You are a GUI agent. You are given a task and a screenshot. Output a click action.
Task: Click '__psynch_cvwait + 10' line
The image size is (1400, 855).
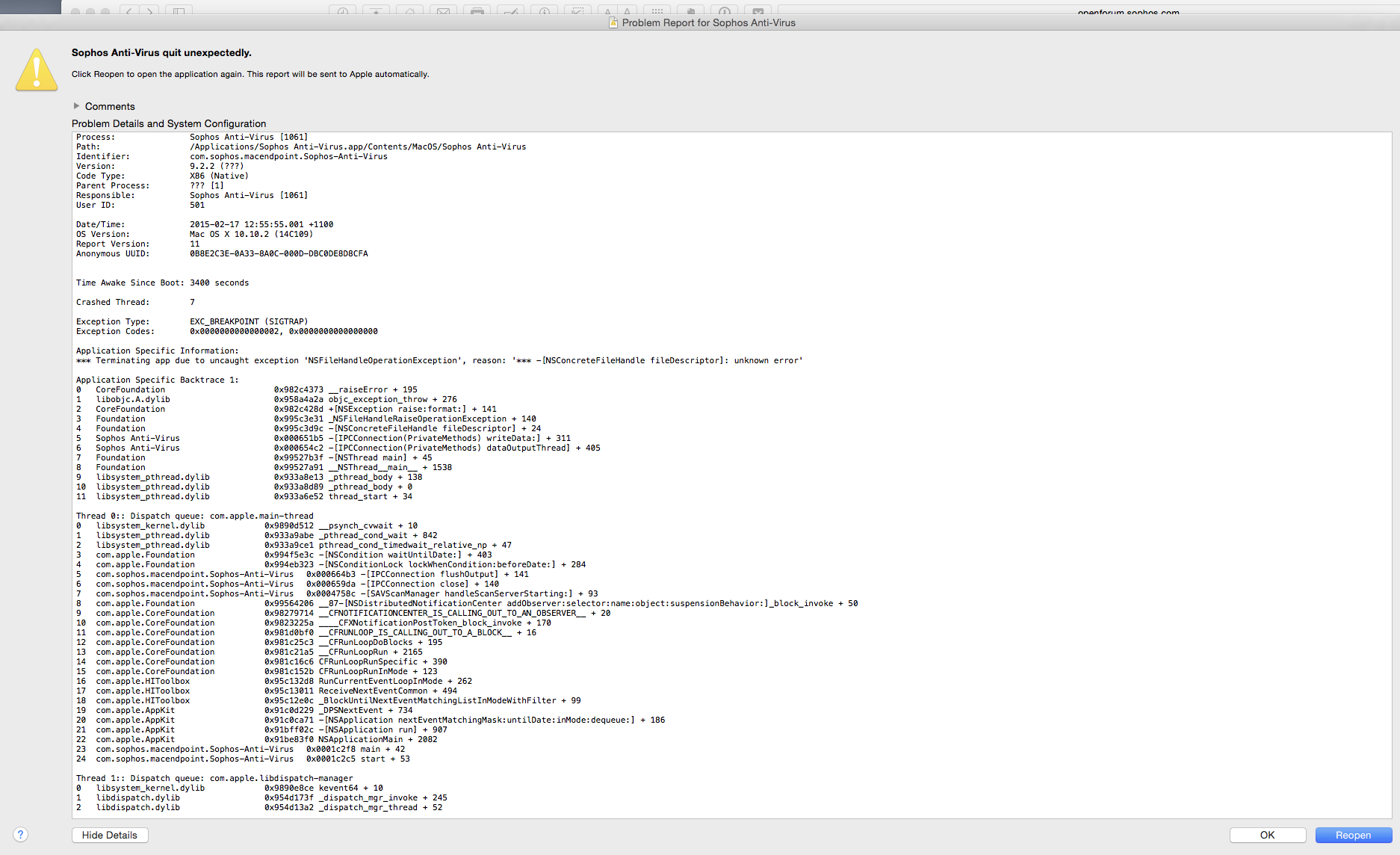(x=247, y=525)
